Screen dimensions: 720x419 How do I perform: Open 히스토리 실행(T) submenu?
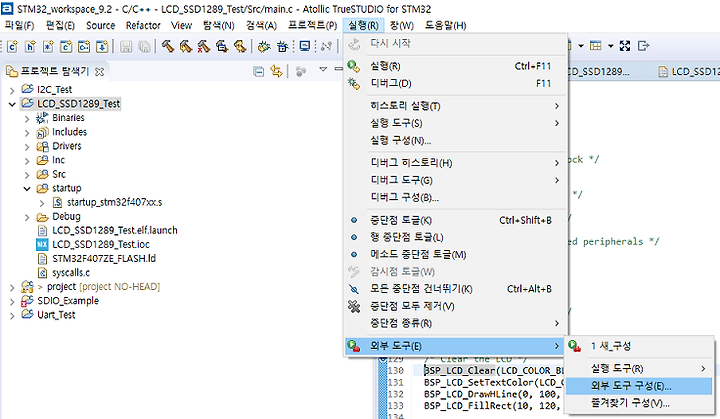click(456, 106)
